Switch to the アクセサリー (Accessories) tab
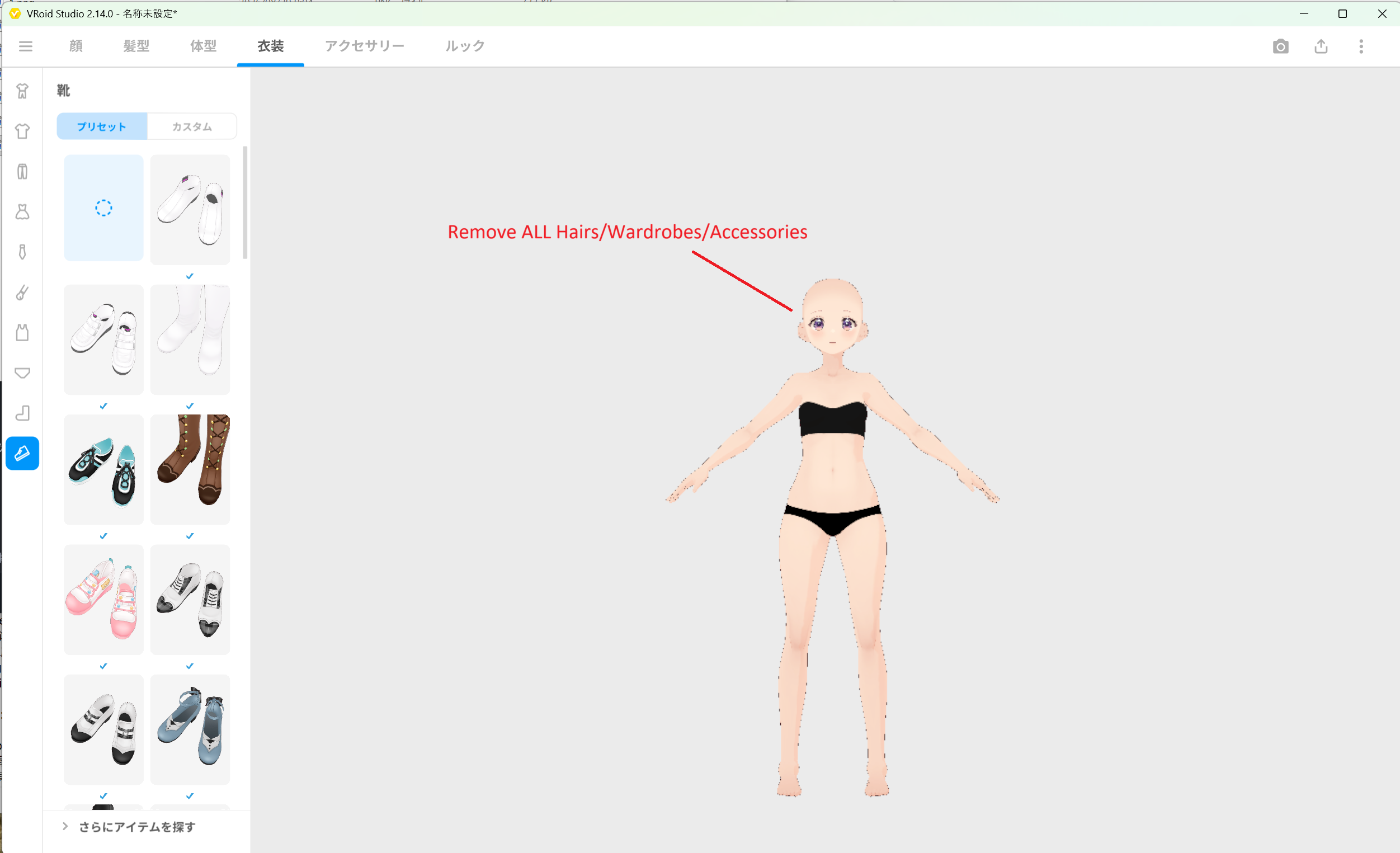The image size is (1400, 853). point(365,46)
